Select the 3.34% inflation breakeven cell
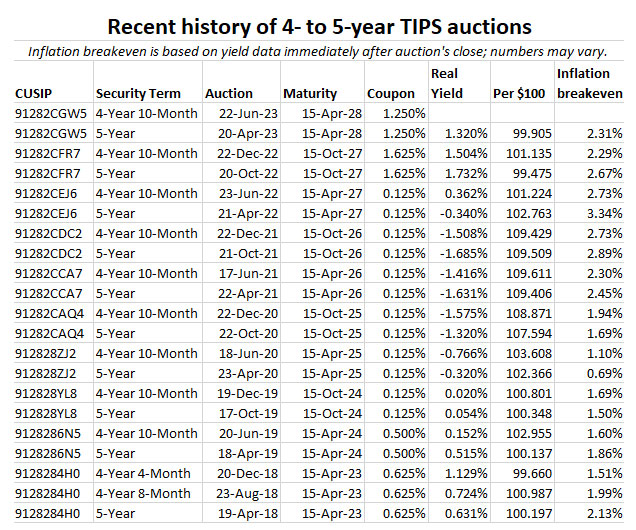636x530 pixels. pyautogui.click(x=605, y=213)
